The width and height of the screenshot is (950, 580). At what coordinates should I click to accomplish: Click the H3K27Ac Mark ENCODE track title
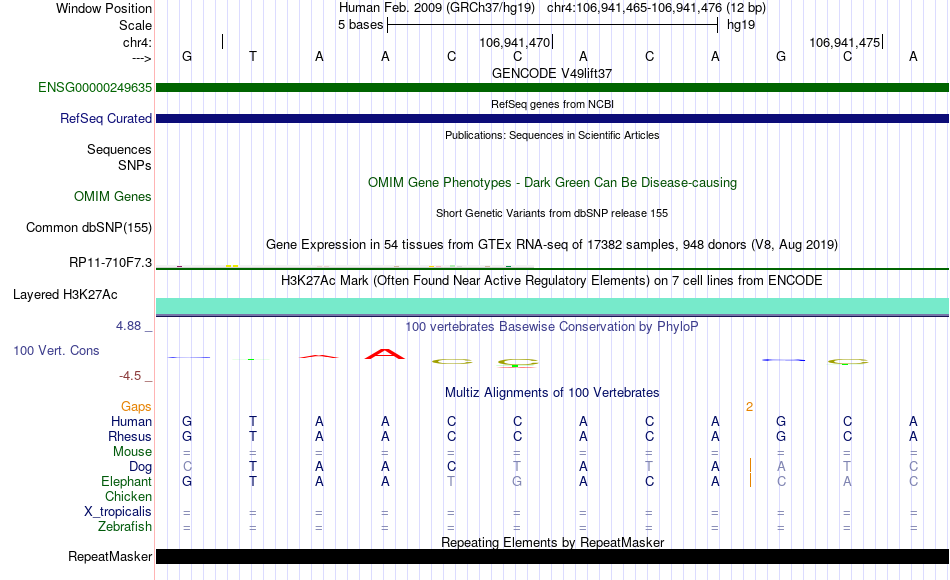[x=552, y=281]
